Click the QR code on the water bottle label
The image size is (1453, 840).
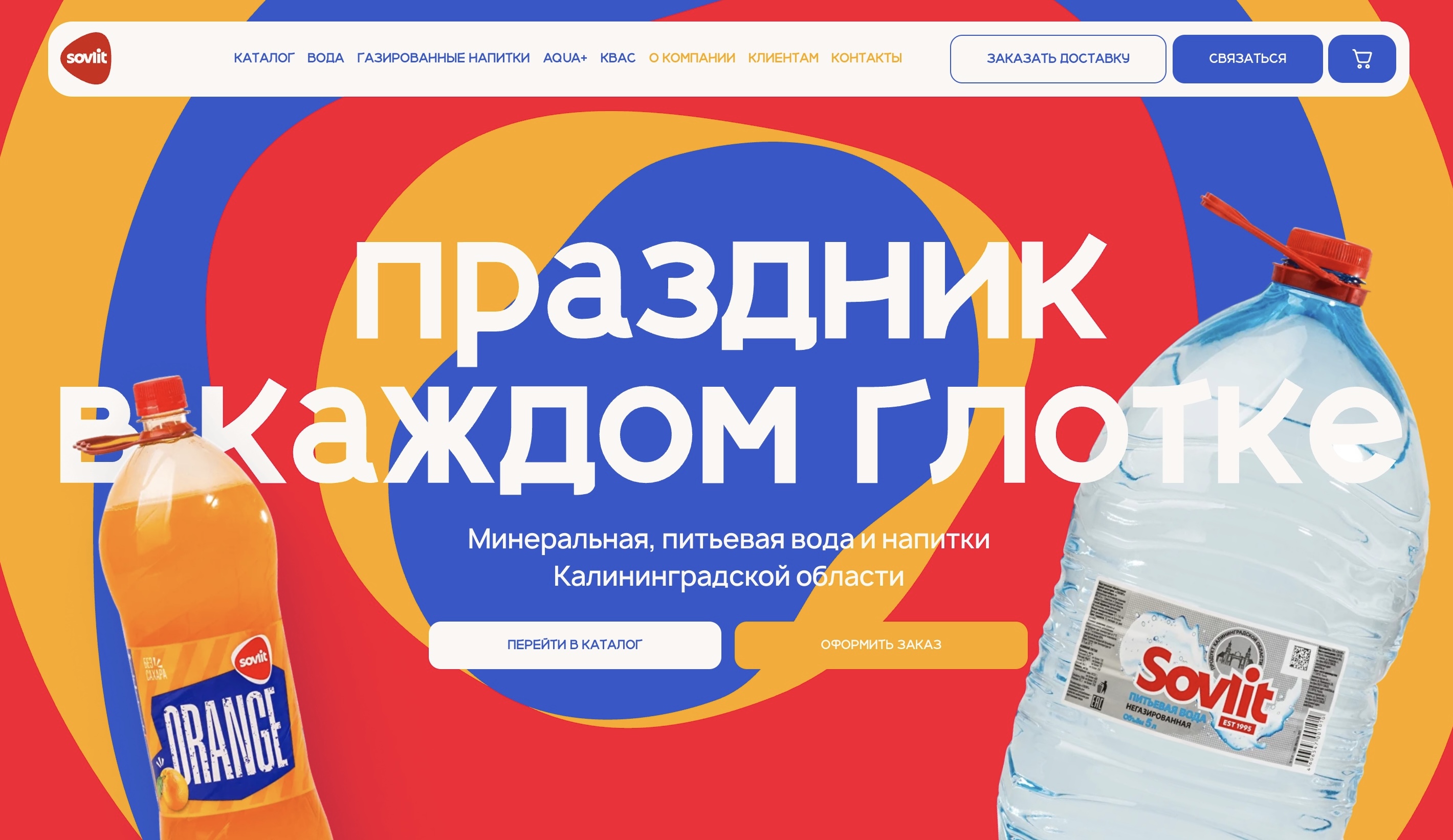pos(1301,658)
